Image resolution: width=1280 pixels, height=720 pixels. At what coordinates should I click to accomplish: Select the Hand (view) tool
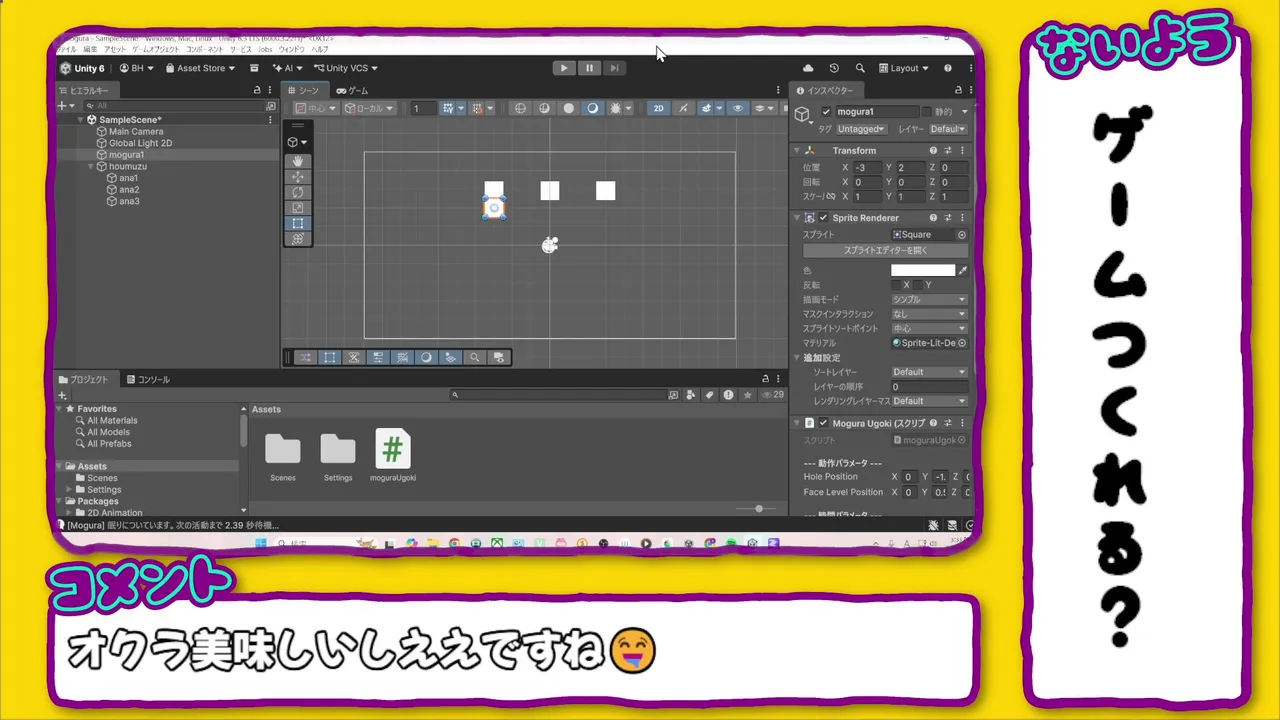(x=298, y=161)
